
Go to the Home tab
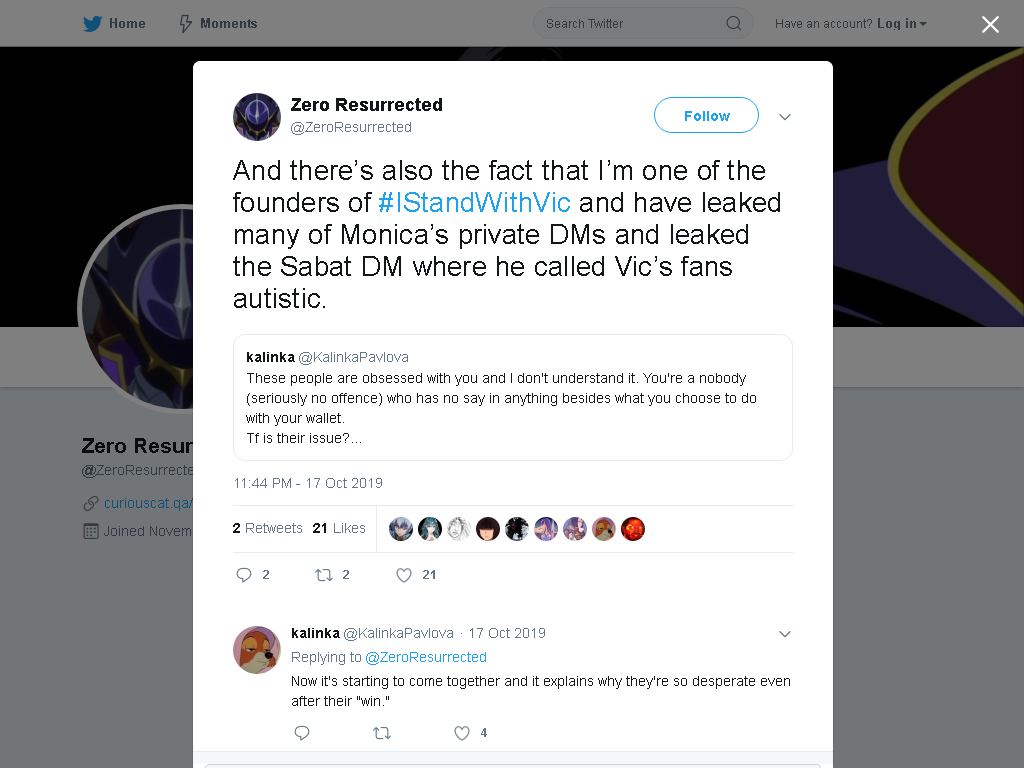point(114,24)
